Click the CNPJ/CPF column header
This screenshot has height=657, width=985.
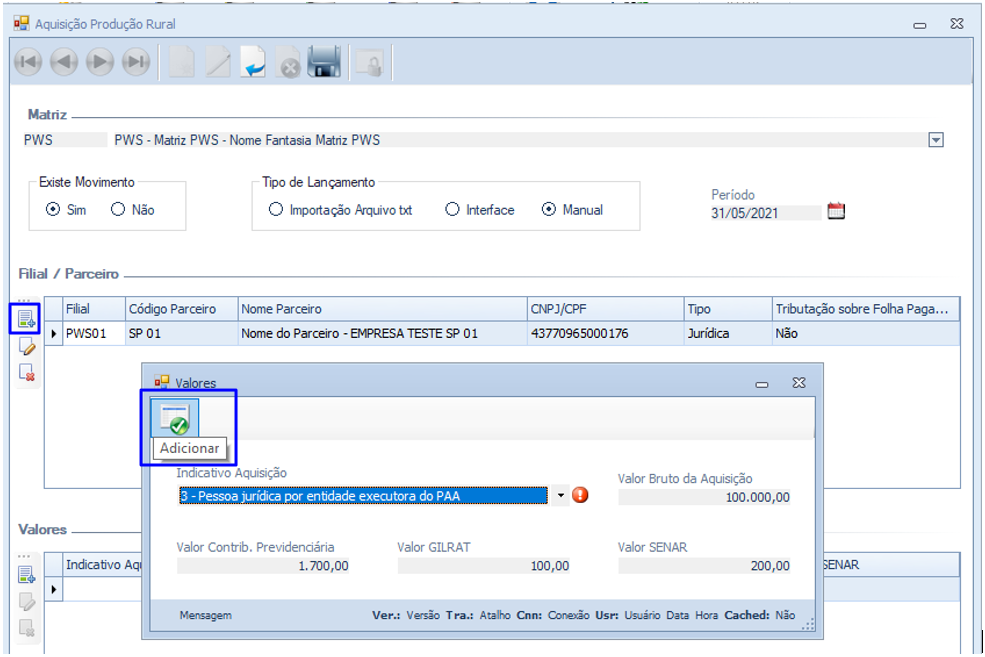pos(603,309)
